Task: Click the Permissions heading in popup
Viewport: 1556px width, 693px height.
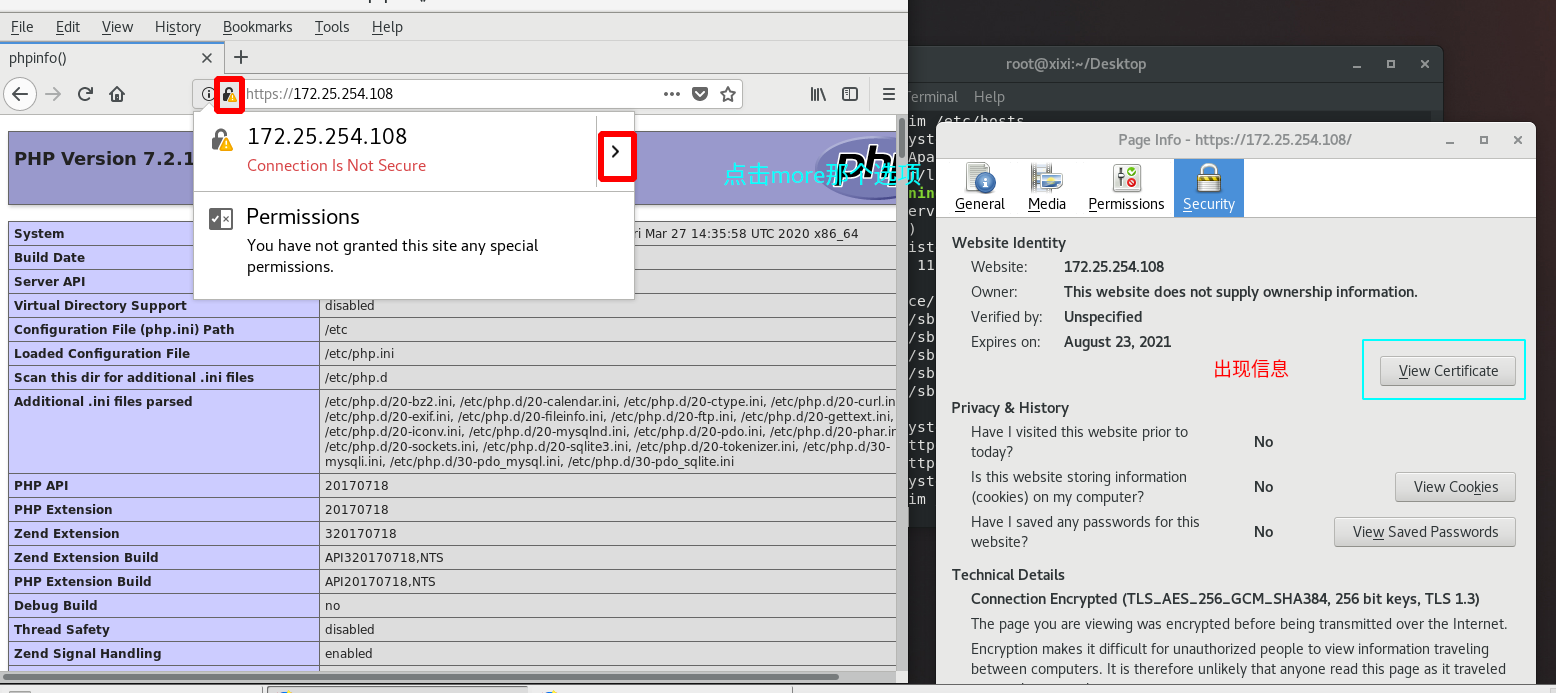Action: [303, 217]
